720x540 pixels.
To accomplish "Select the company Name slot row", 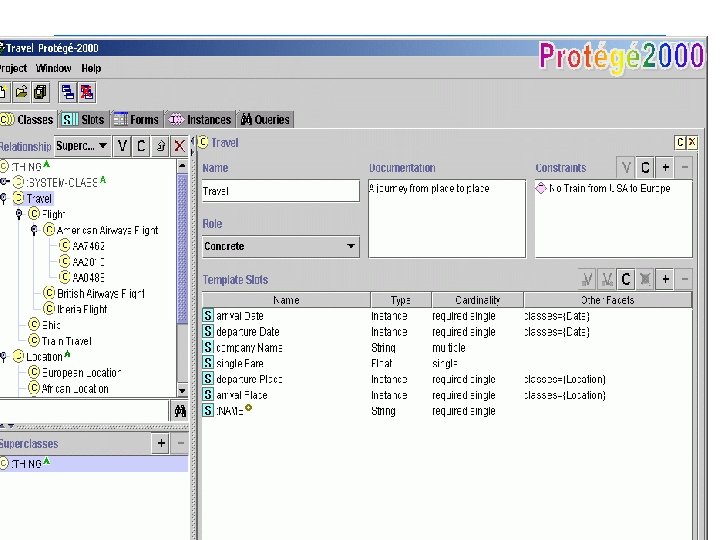I will (x=447, y=348).
